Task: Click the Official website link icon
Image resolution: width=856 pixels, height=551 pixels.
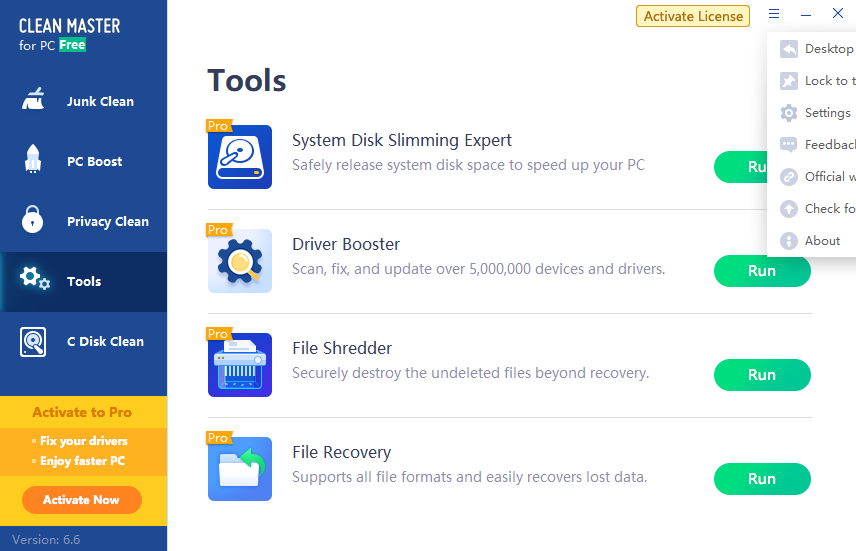Action: pyautogui.click(x=788, y=177)
